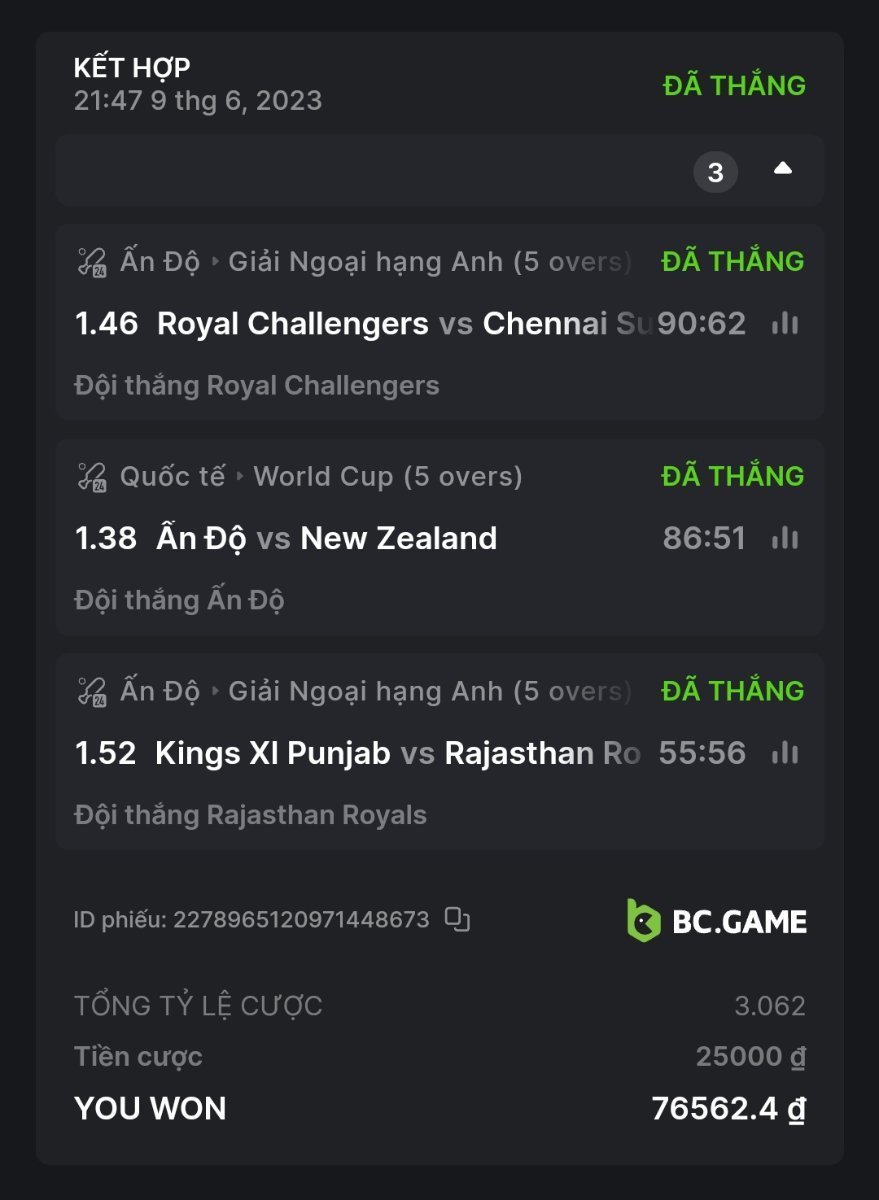Click cricket icon on World Cup row
The width and height of the screenshot is (879, 1200).
pos(92,477)
